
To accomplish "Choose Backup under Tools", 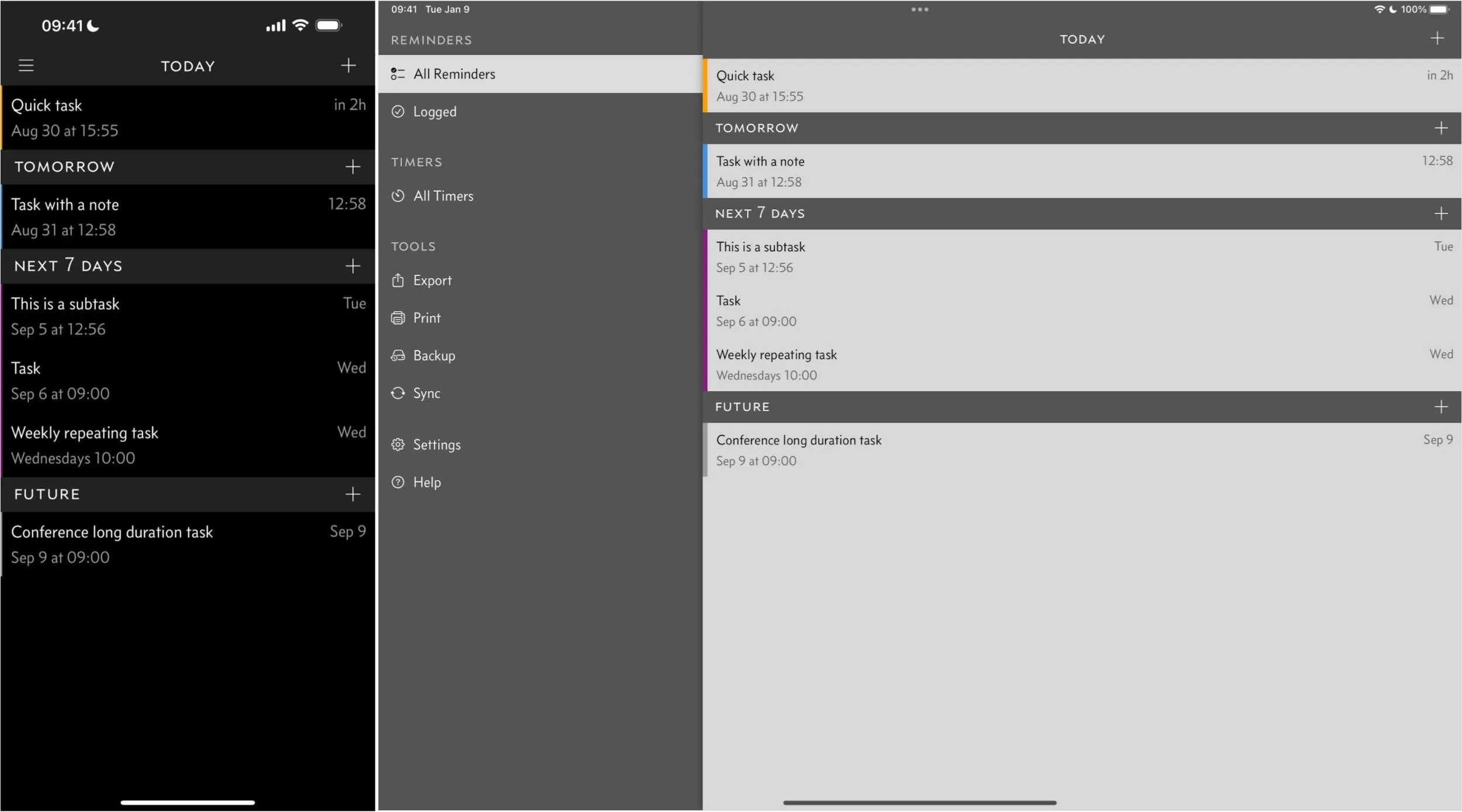I will tap(540, 355).
